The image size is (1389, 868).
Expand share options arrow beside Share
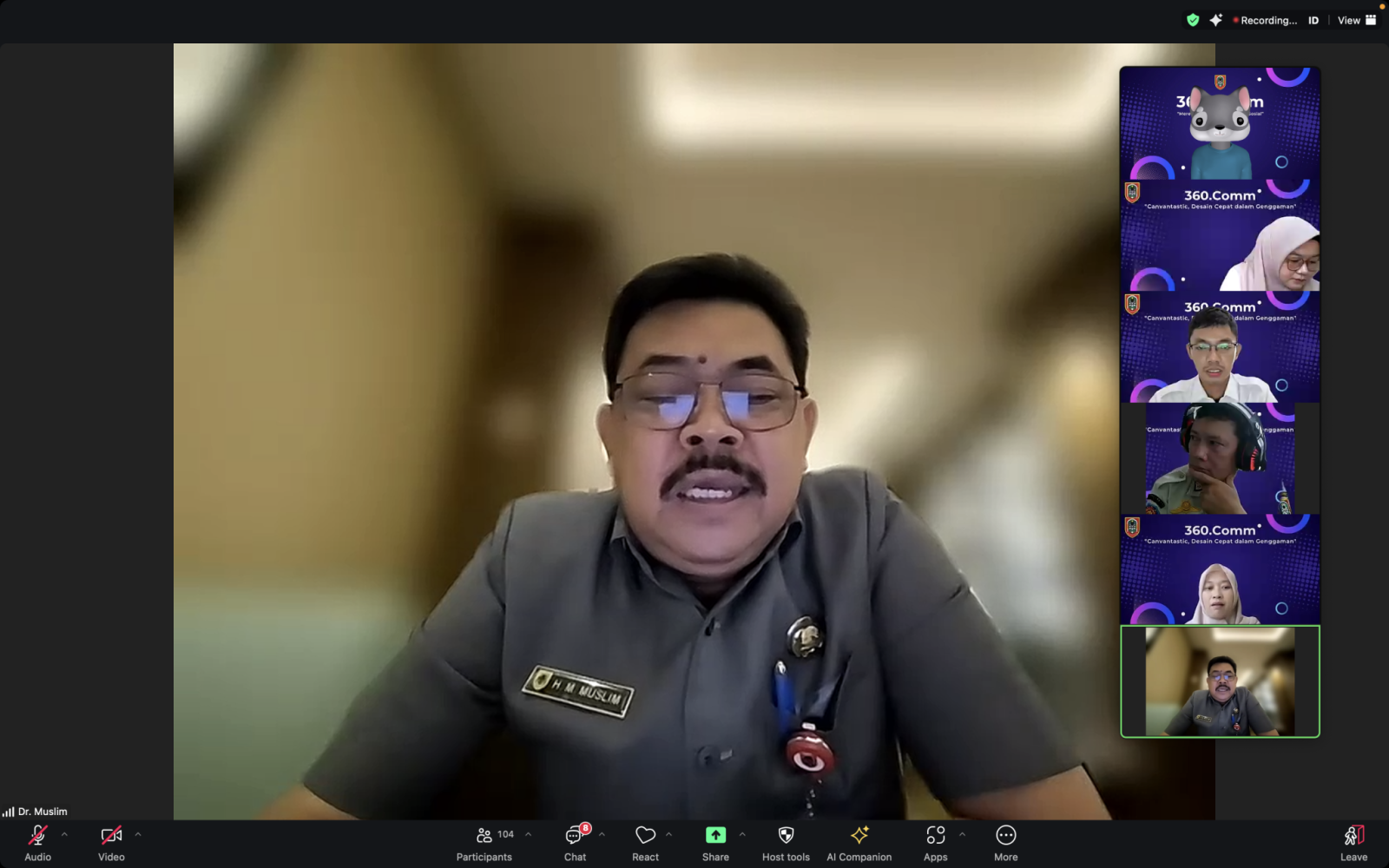pos(742,834)
